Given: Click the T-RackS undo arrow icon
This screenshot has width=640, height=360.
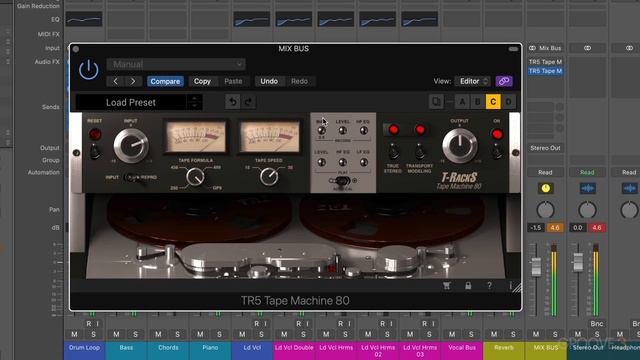Looking at the screenshot, I should pos(233,102).
